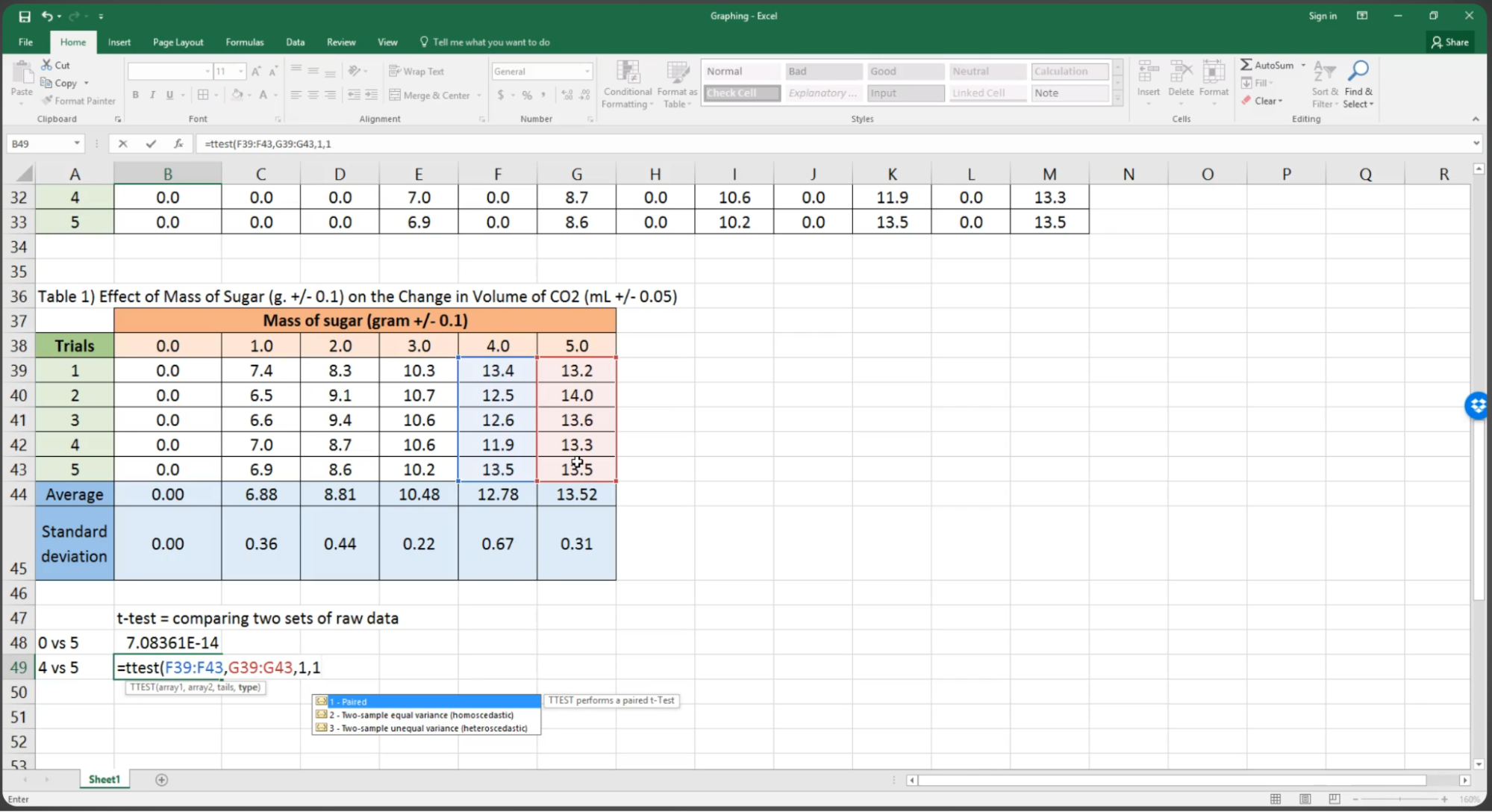Toggle Bold formatting
1492x812 pixels.
135,95
